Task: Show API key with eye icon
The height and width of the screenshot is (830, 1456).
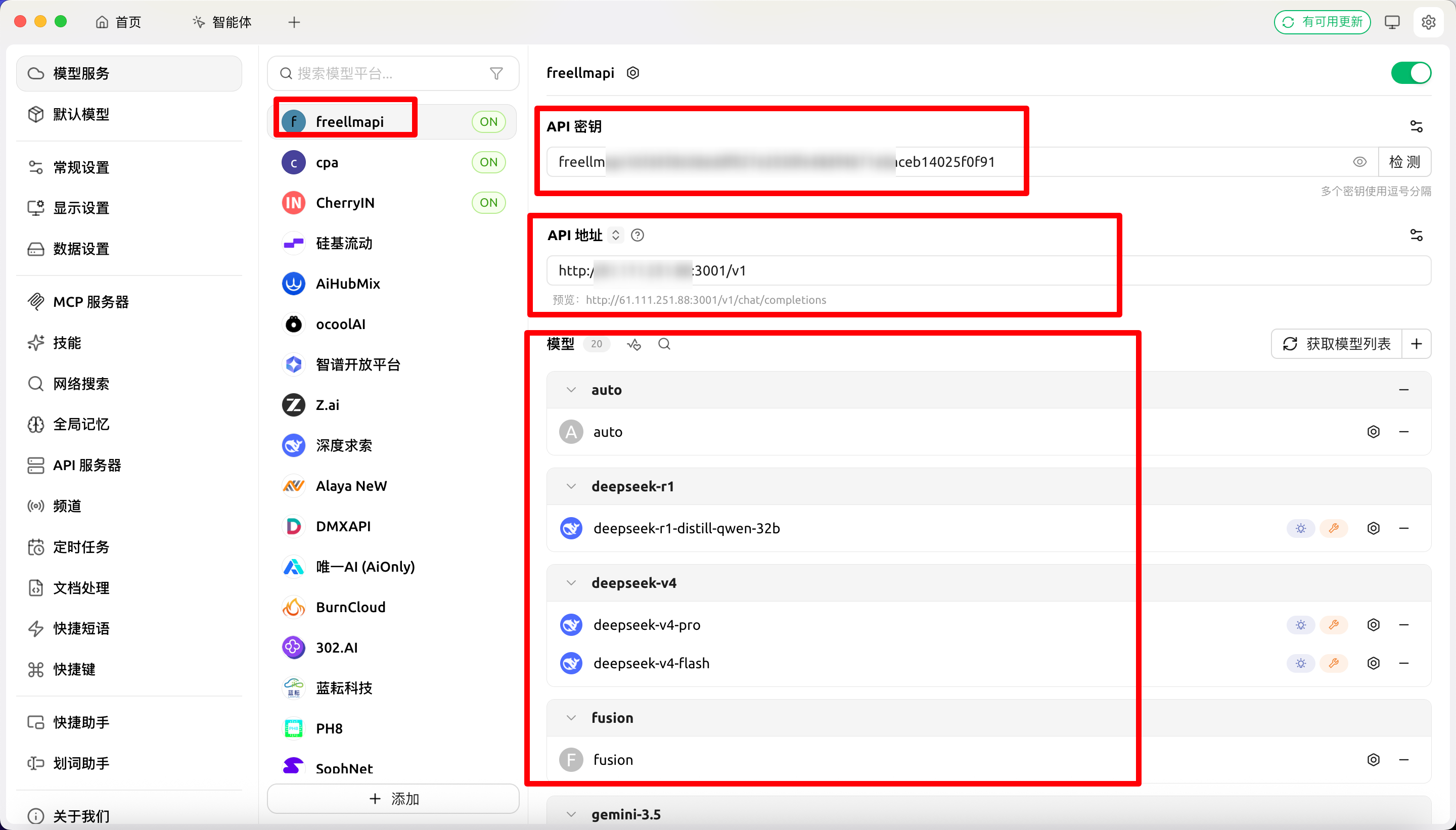Action: pyautogui.click(x=1359, y=162)
